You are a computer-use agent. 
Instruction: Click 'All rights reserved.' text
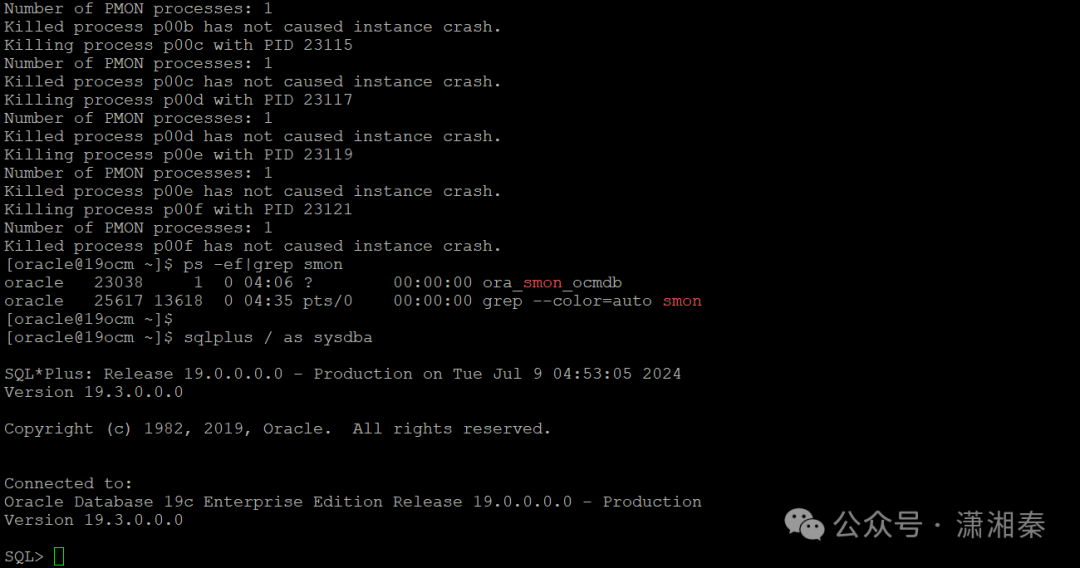click(452, 429)
